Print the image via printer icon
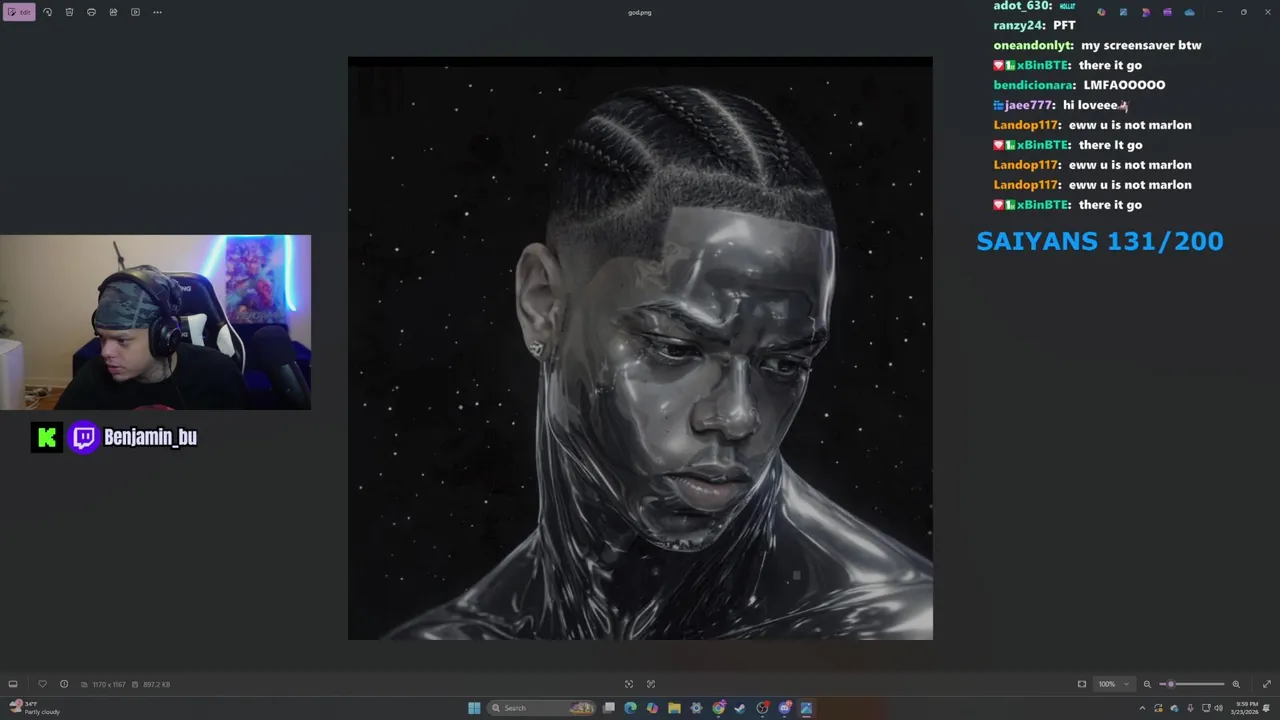Screen dimensions: 1280x720 91,12
